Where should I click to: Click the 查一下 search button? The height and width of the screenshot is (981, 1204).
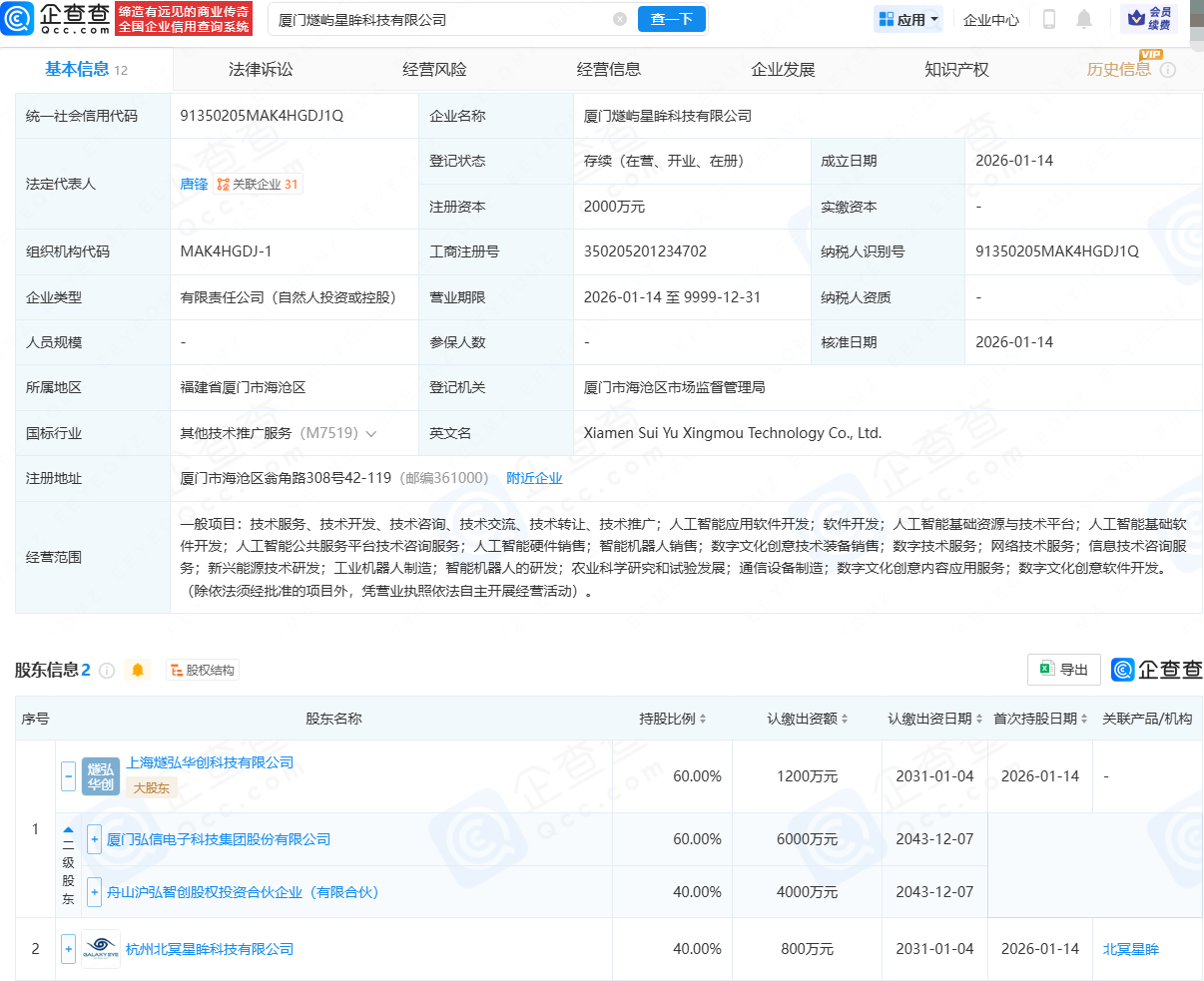coord(671,19)
